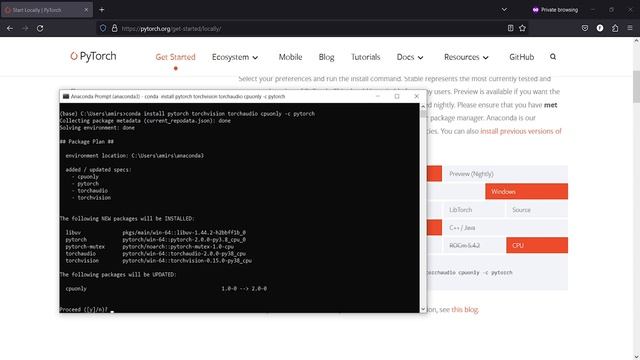Click the 'Solving environment: done' line
This screenshot has height=360, width=640.
[97, 128]
